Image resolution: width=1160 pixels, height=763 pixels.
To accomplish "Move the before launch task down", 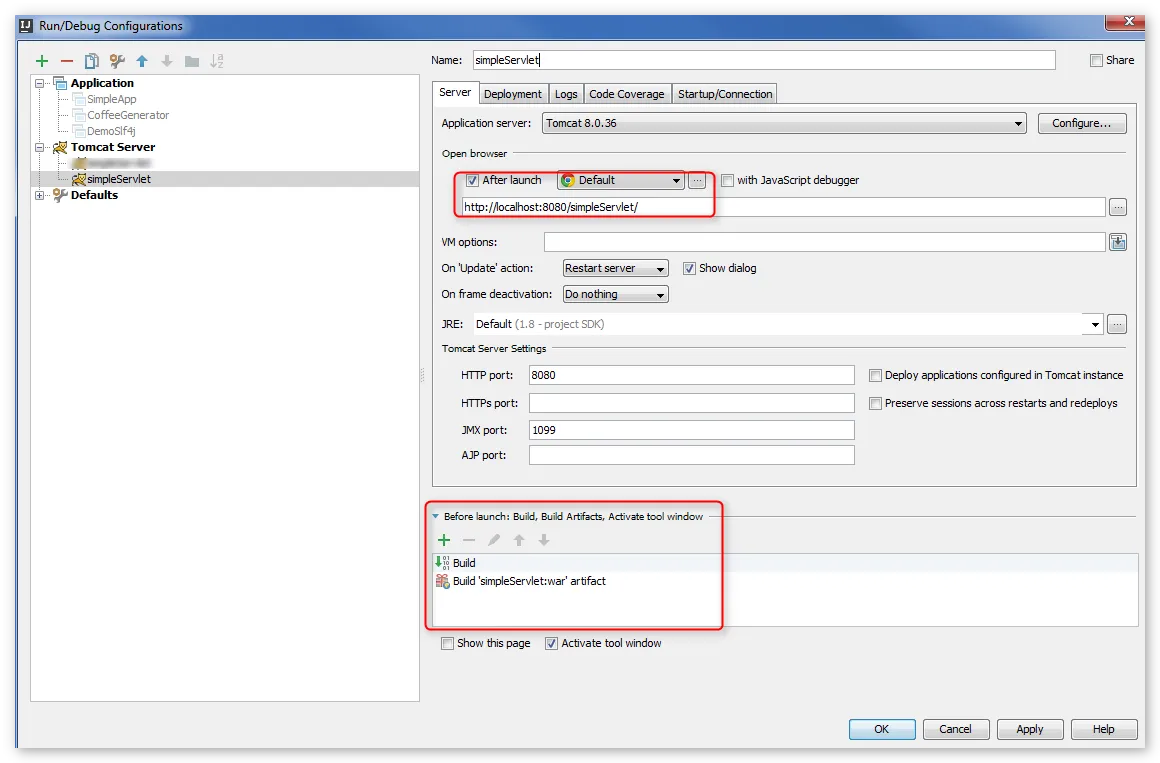I will [544, 540].
